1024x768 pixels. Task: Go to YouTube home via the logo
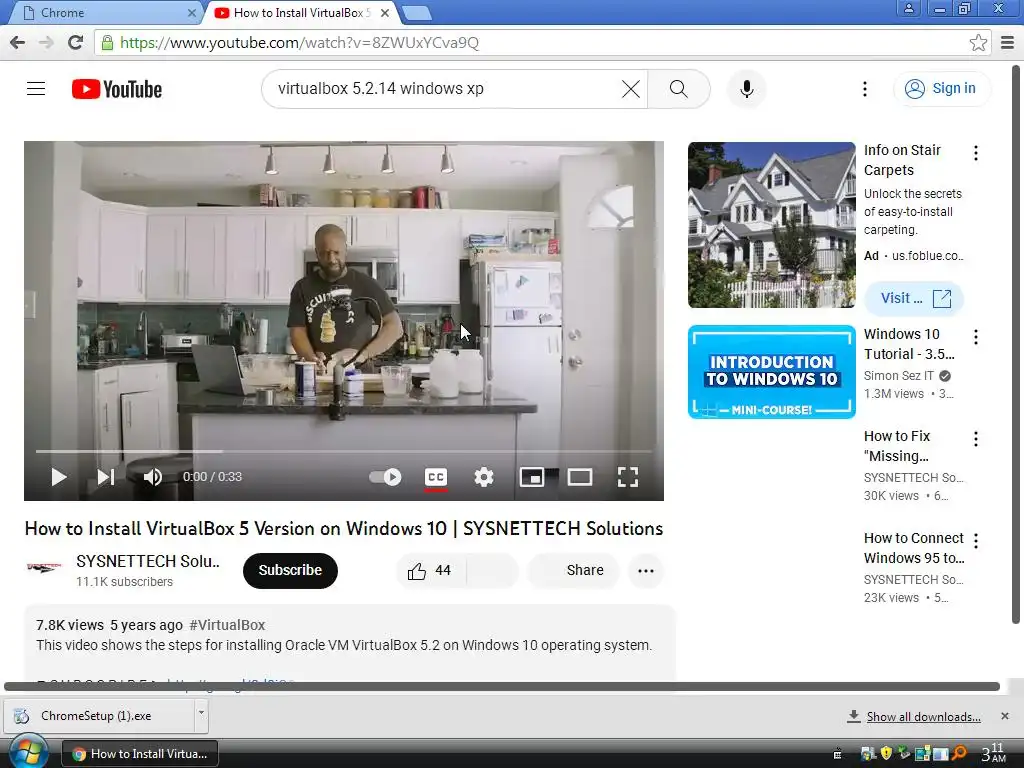pyautogui.click(x=117, y=89)
